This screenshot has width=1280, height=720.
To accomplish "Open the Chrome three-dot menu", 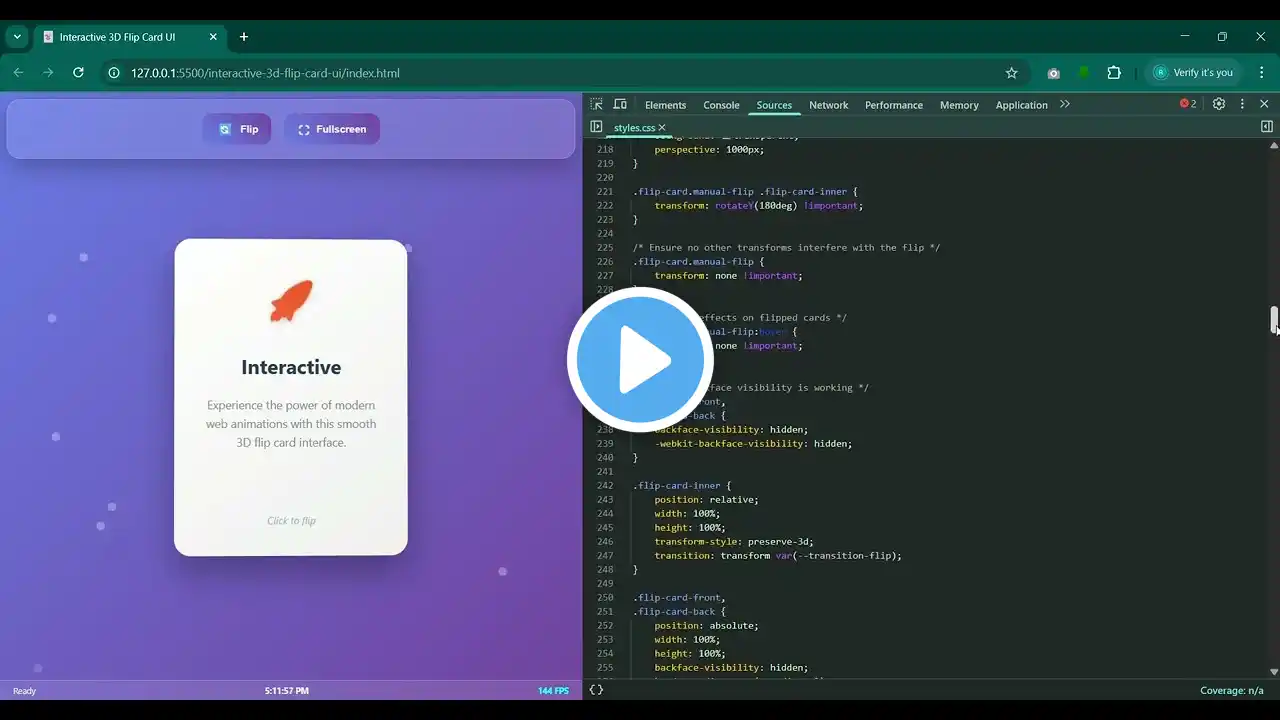I will pos(1260,73).
